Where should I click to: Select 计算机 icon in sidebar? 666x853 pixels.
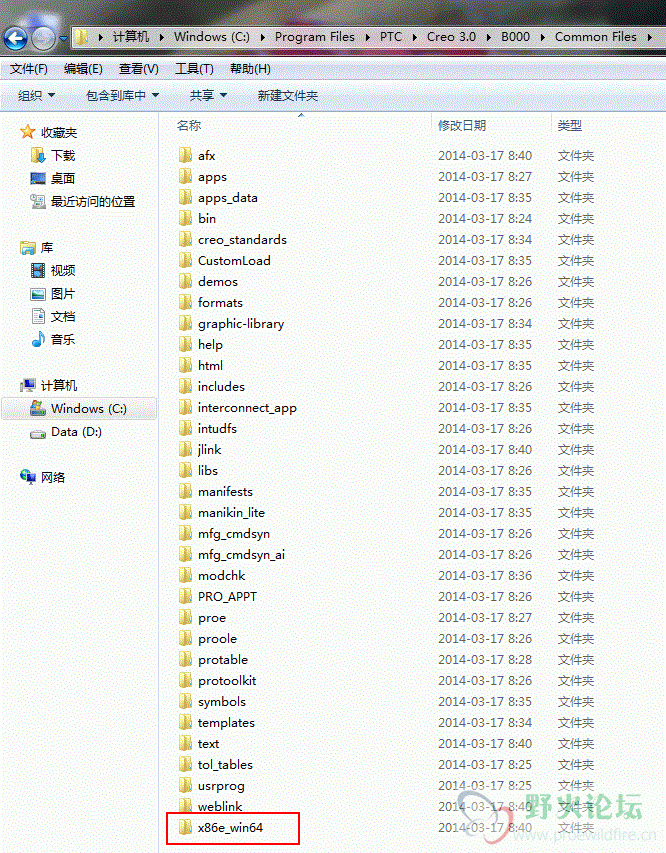(x=28, y=386)
